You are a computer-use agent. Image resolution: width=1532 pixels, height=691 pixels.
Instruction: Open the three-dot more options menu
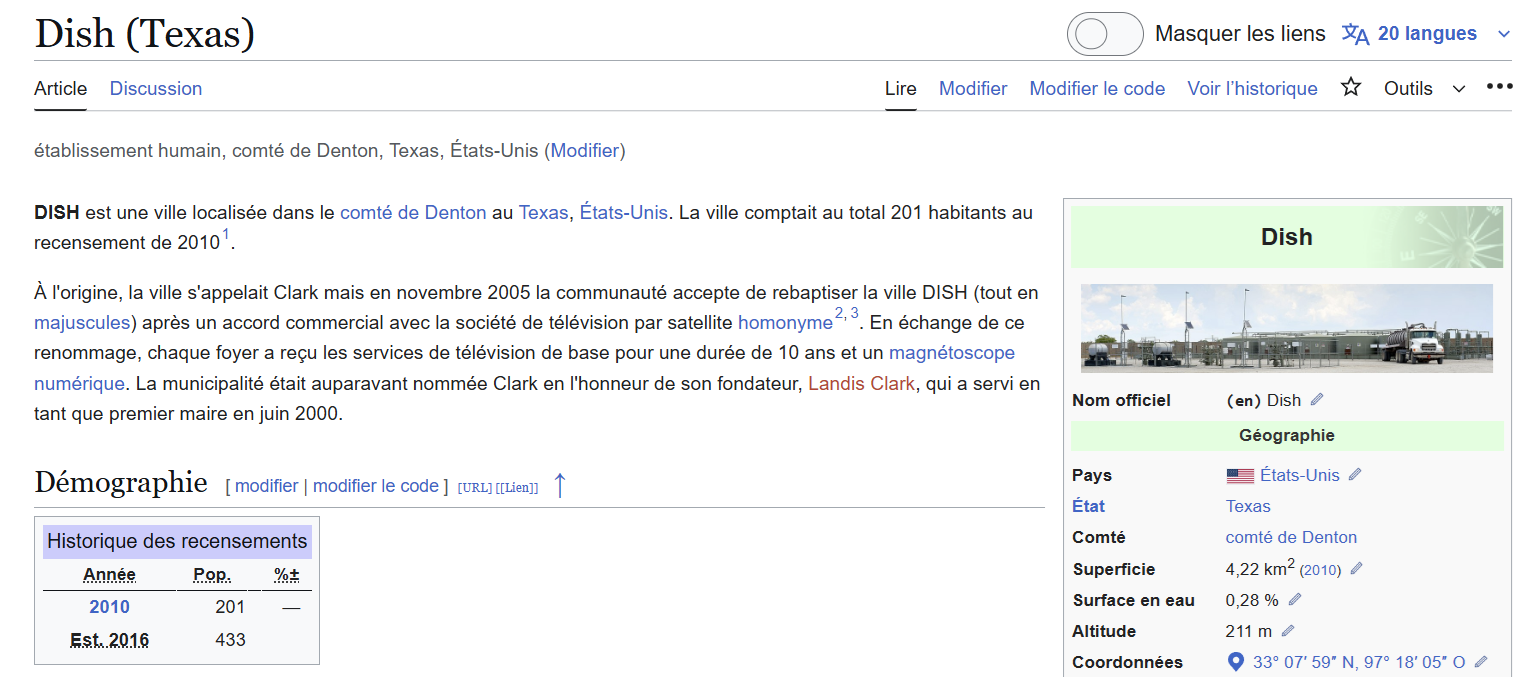pyautogui.click(x=1499, y=87)
